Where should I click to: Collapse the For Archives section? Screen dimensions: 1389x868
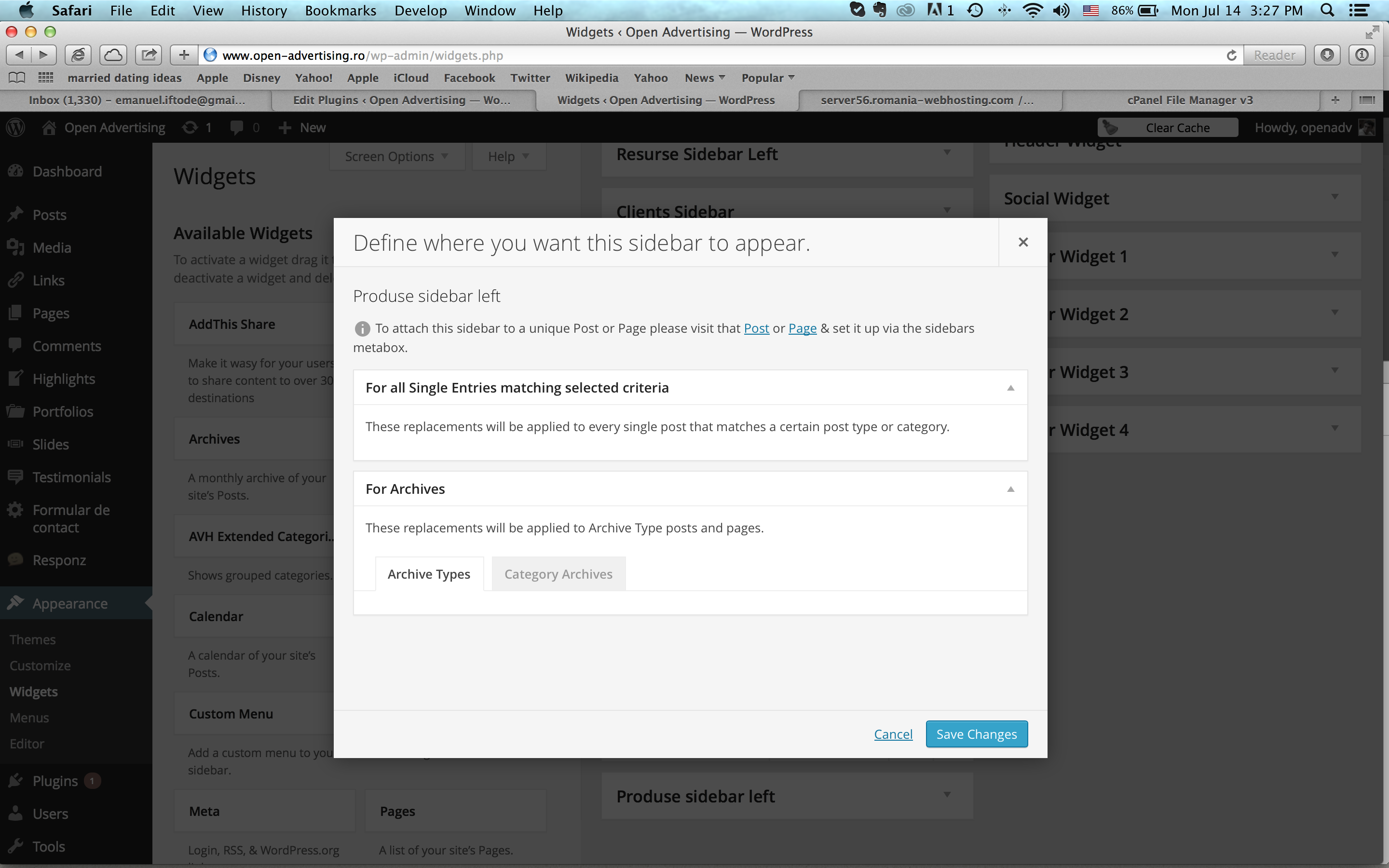(x=1011, y=489)
